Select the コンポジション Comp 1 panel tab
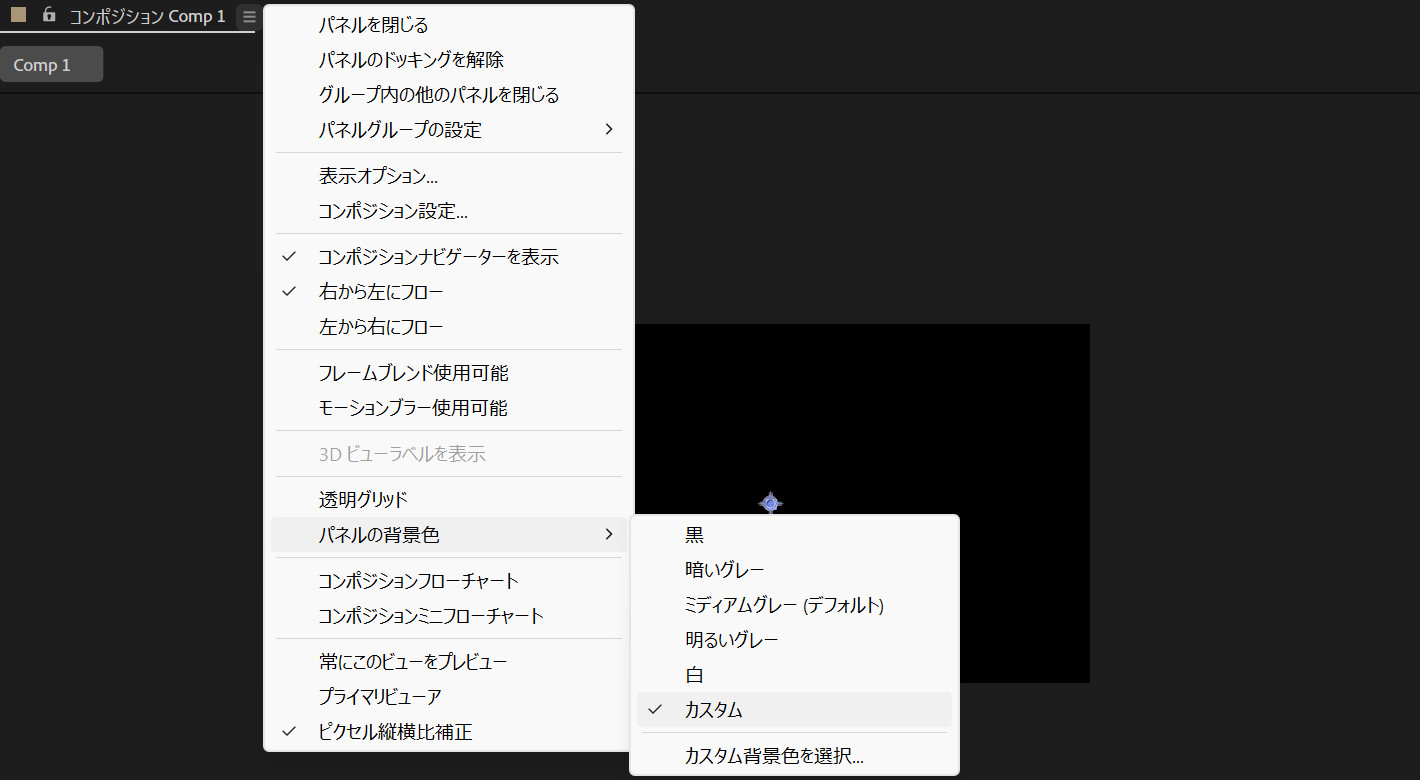This screenshot has width=1420, height=780. pos(147,17)
